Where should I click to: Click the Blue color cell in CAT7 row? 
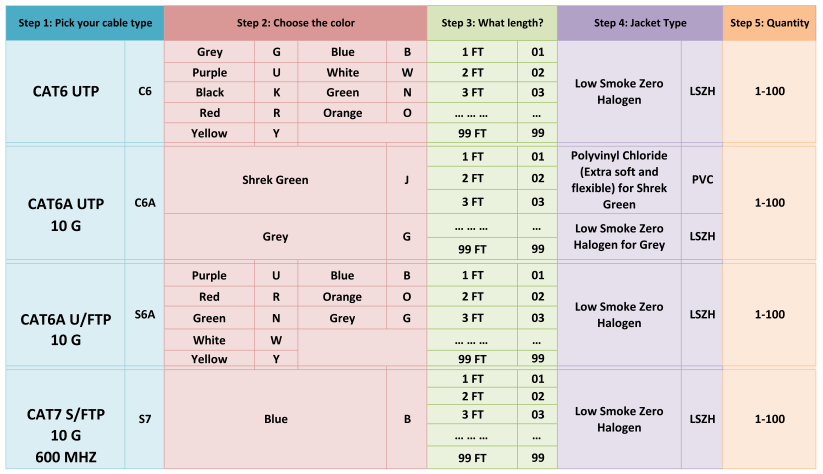point(275,419)
